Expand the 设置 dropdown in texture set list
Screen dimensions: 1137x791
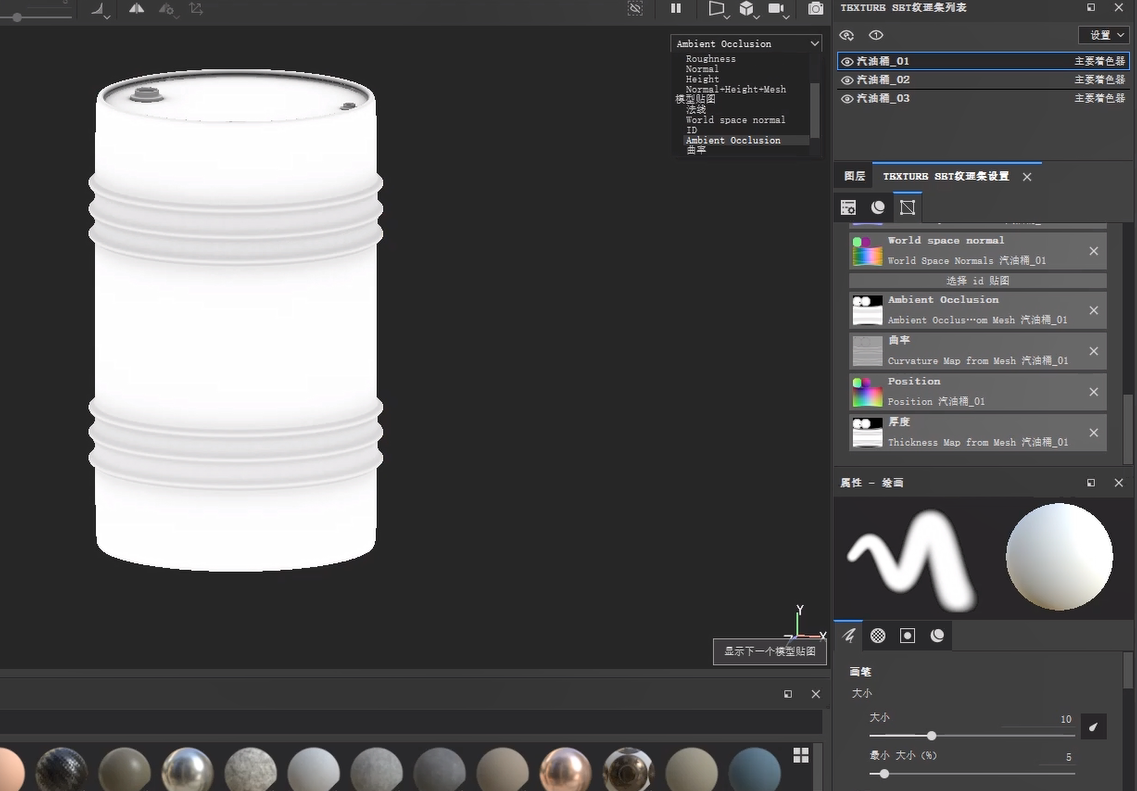pyautogui.click(x=1103, y=35)
